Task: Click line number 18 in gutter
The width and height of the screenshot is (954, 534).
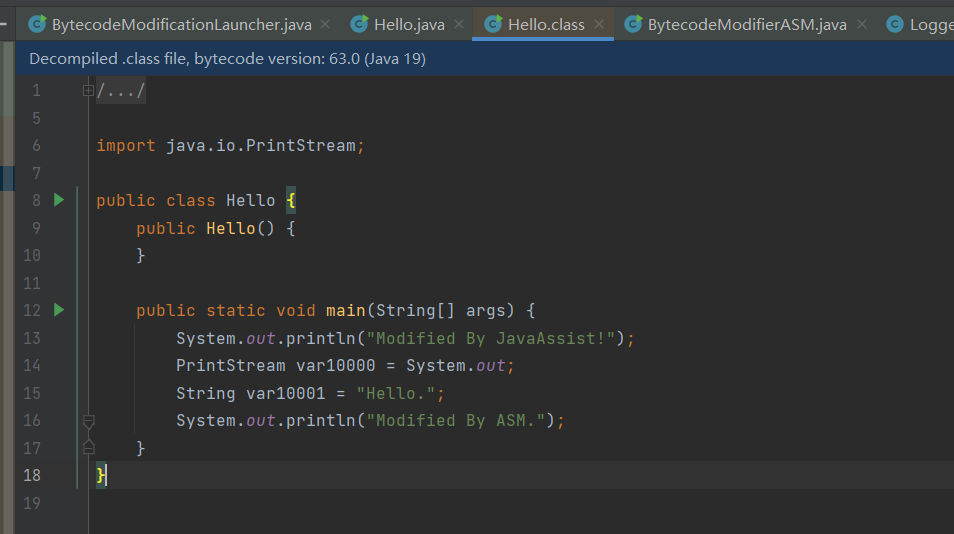Action: tap(32, 475)
